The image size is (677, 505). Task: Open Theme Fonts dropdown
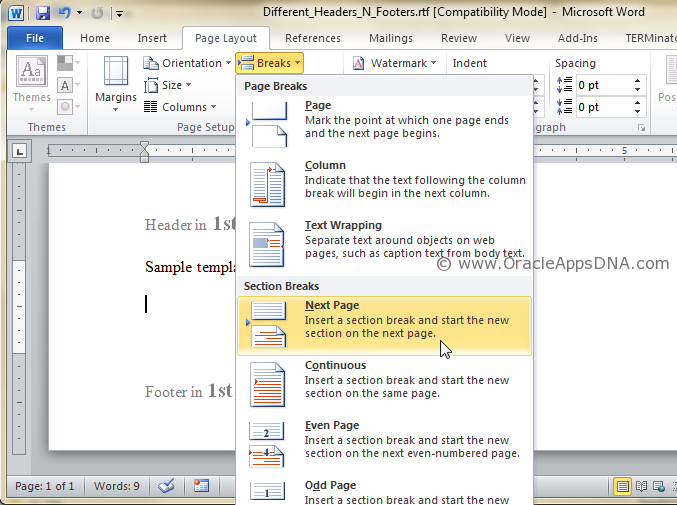click(69, 85)
